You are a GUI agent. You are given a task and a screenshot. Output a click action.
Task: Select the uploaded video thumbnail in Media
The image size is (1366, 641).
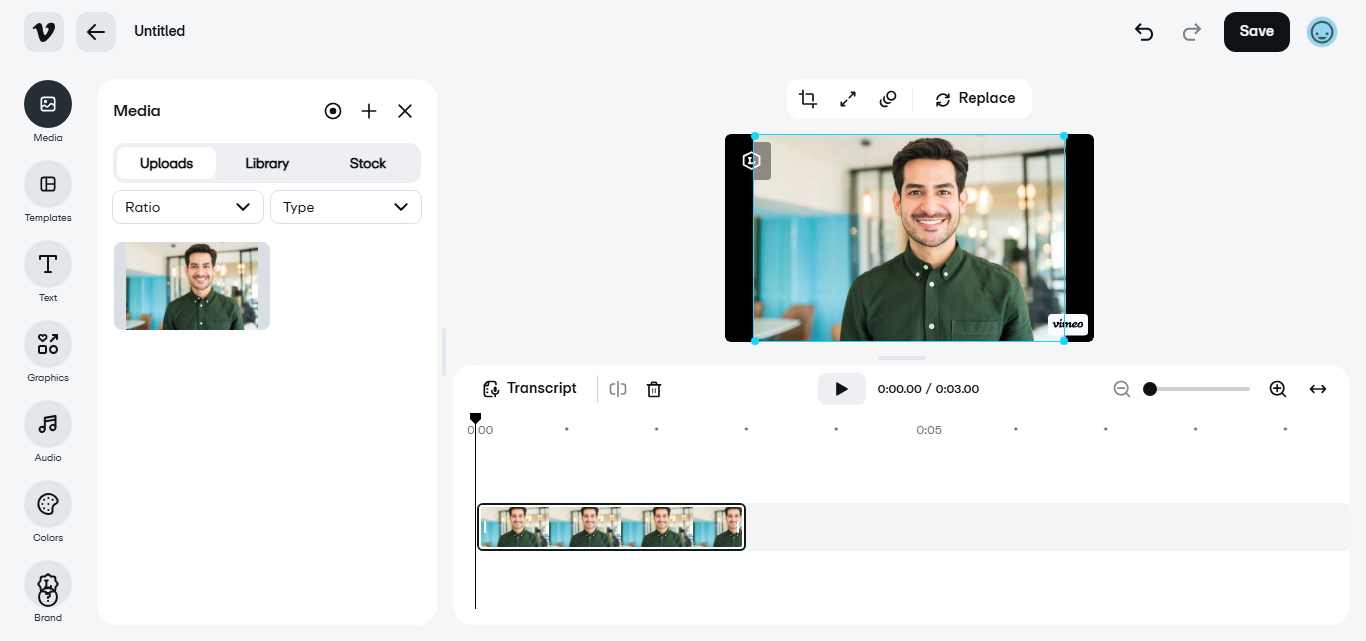[x=191, y=285]
